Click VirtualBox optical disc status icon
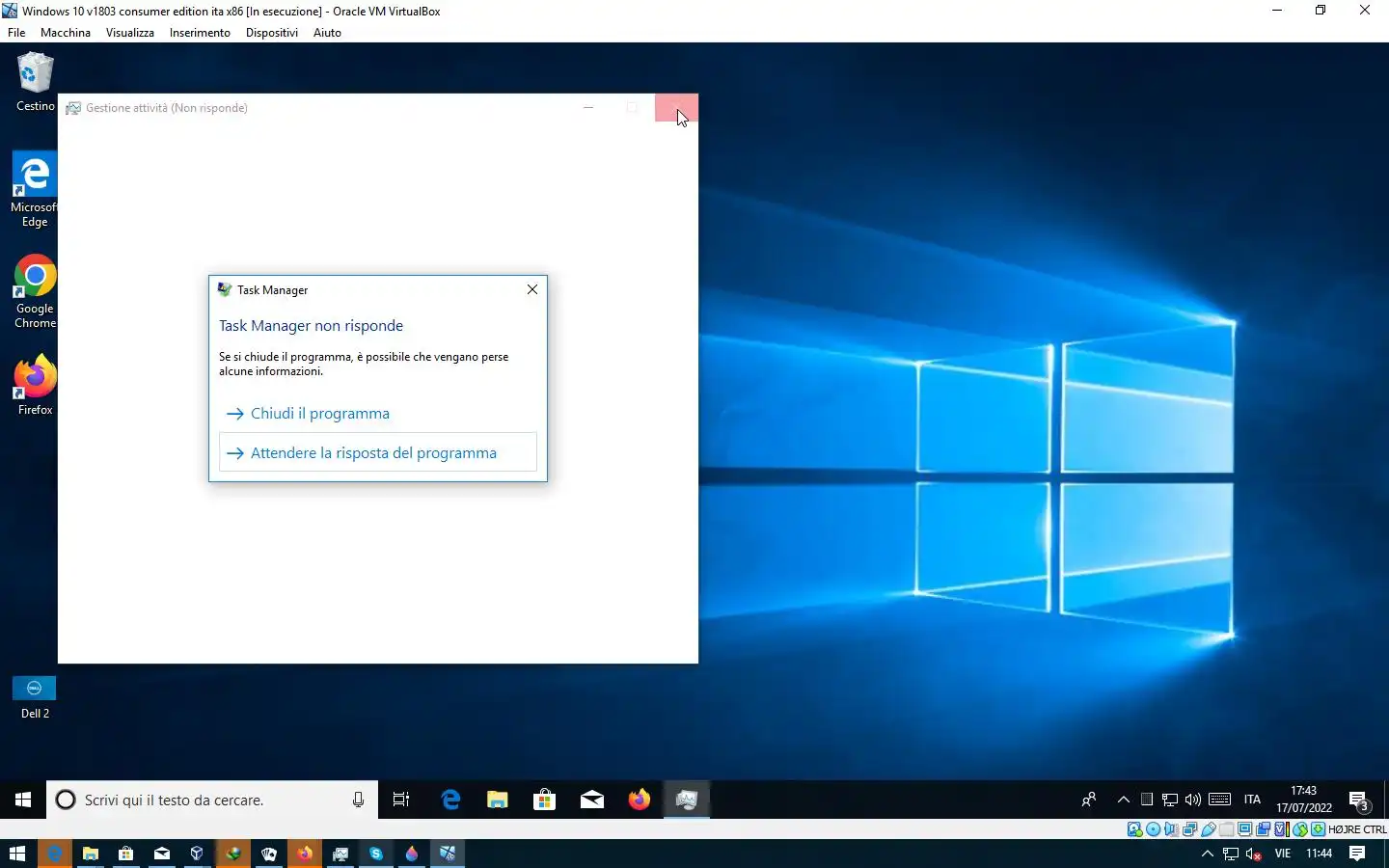 pyautogui.click(x=1154, y=829)
